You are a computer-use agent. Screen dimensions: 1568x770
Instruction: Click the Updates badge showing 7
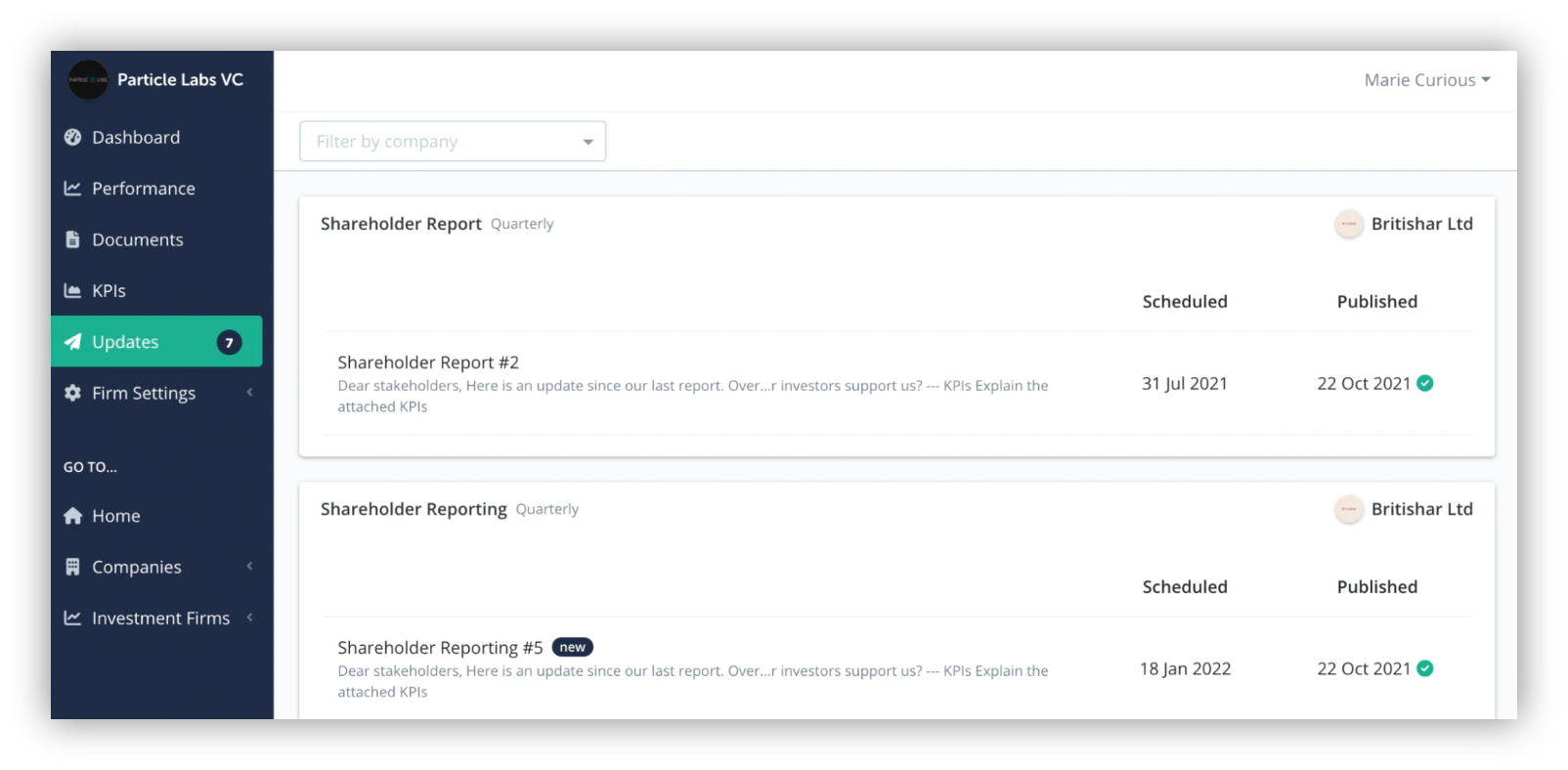click(x=229, y=342)
